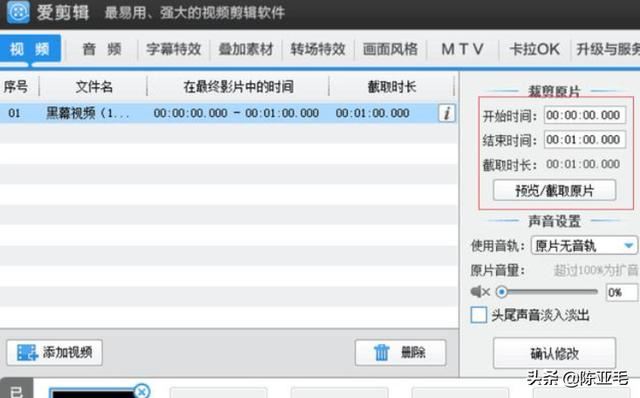Image resolution: width=640 pixels, height=398 pixels.
Task: Click the 序号 column header
Action: [x=16, y=87]
